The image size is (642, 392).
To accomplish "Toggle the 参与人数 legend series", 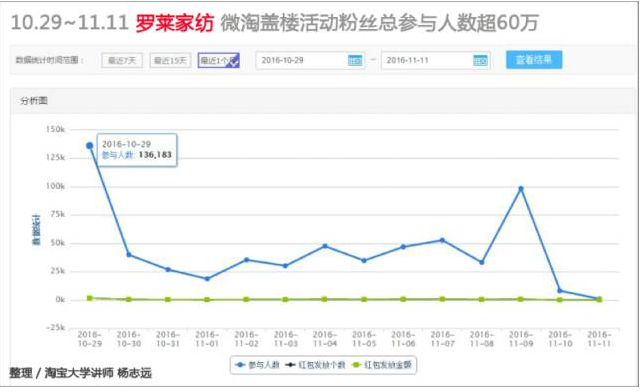I will 258,365.
